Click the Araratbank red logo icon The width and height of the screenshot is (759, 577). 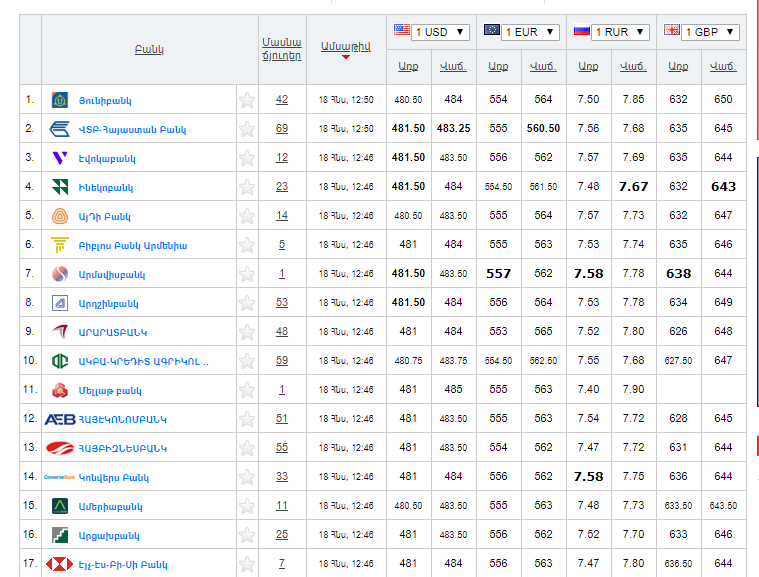[60, 332]
